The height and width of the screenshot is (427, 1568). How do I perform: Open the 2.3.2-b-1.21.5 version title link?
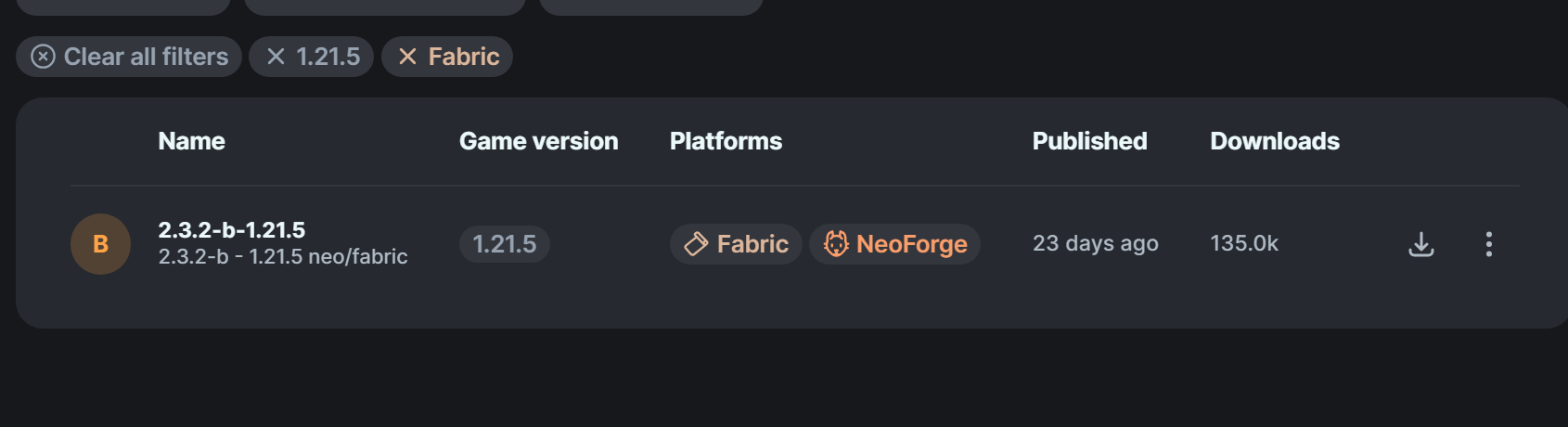click(232, 229)
